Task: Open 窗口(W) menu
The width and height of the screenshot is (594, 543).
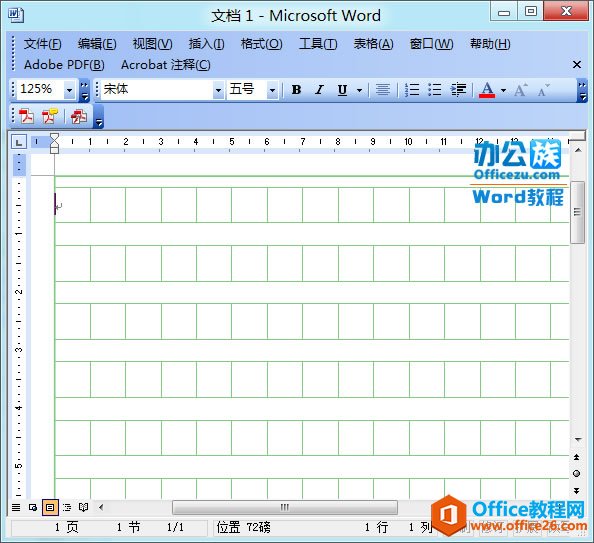Action: [431, 44]
